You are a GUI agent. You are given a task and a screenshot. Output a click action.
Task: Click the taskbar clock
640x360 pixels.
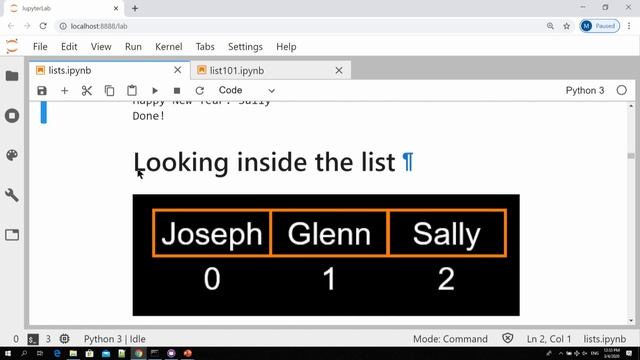pyautogui.click(x=611, y=353)
